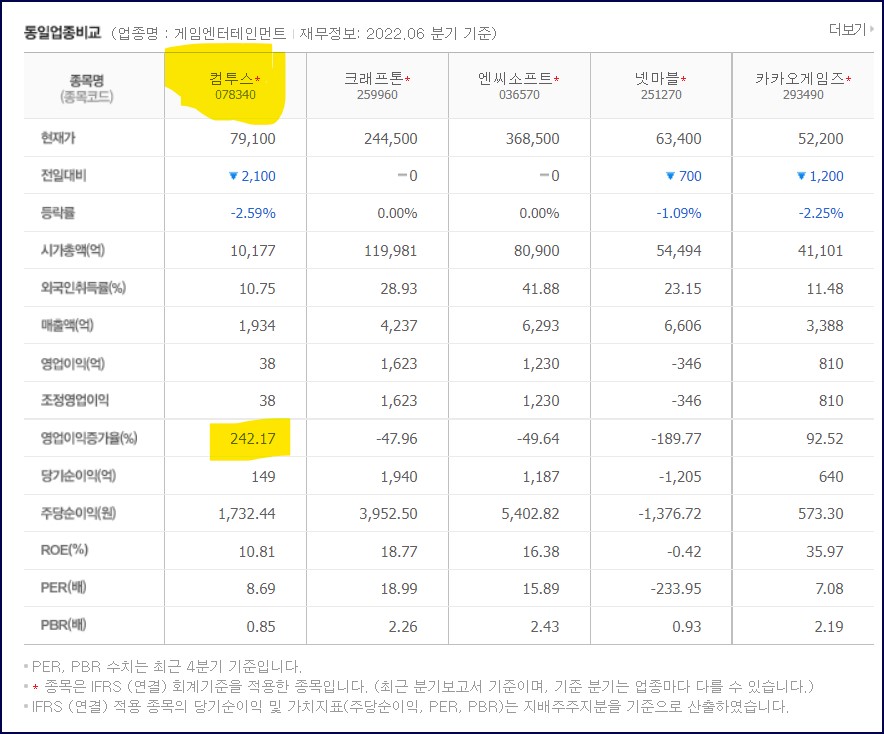
Task: Select the 영업이익증가율(%) row label
Action: pyautogui.click(x=89, y=438)
